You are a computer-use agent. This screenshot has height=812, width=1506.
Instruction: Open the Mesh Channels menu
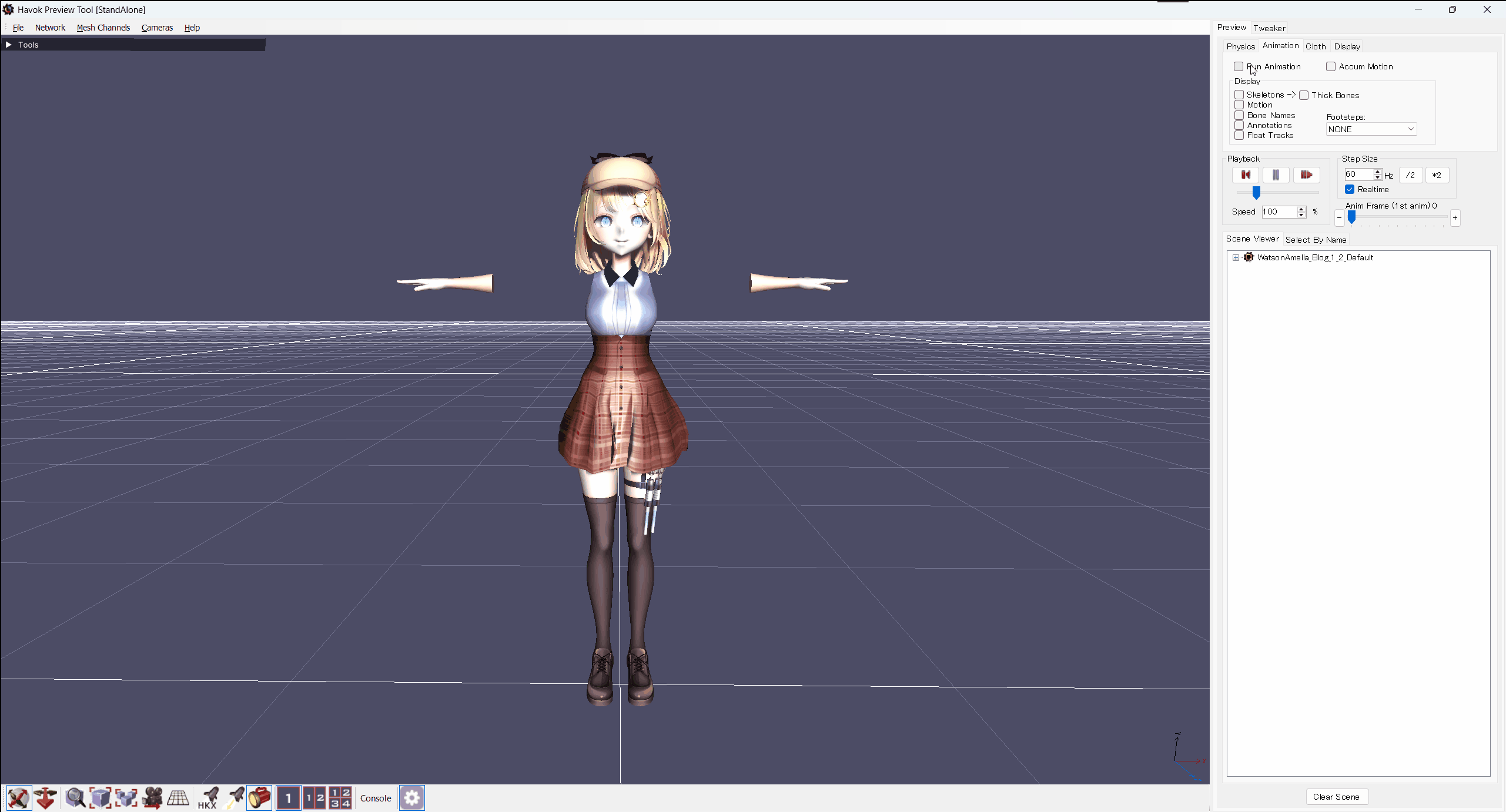pos(103,28)
